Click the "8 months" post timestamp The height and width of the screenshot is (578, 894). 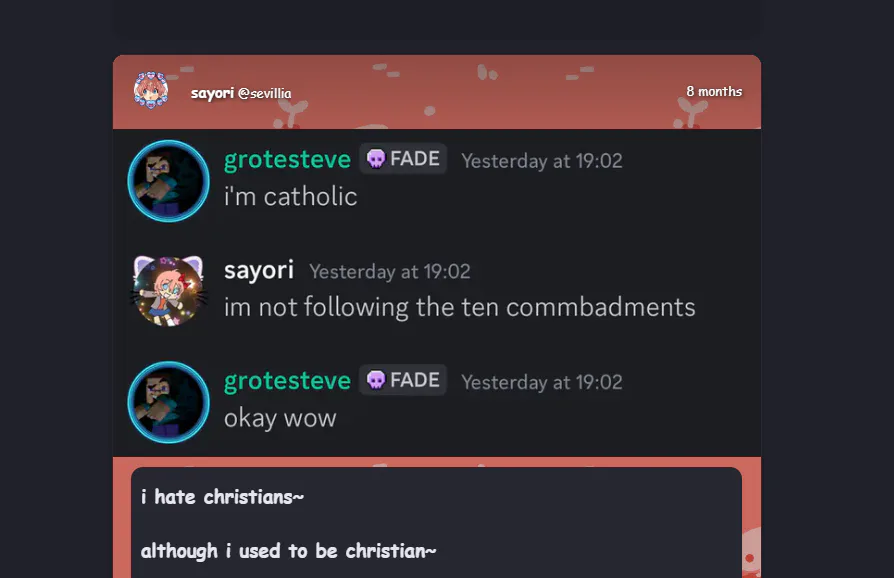pyautogui.click(x=714, y=91)
